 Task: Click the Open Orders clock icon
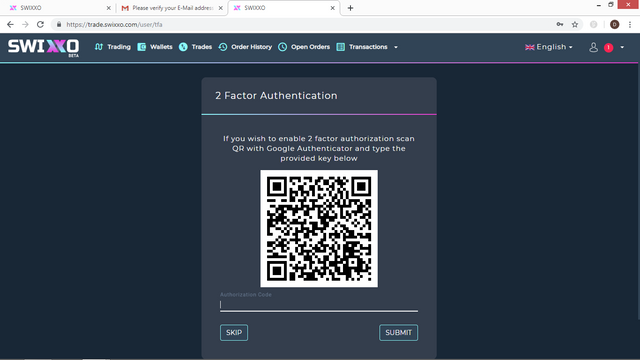coord(282,47)
